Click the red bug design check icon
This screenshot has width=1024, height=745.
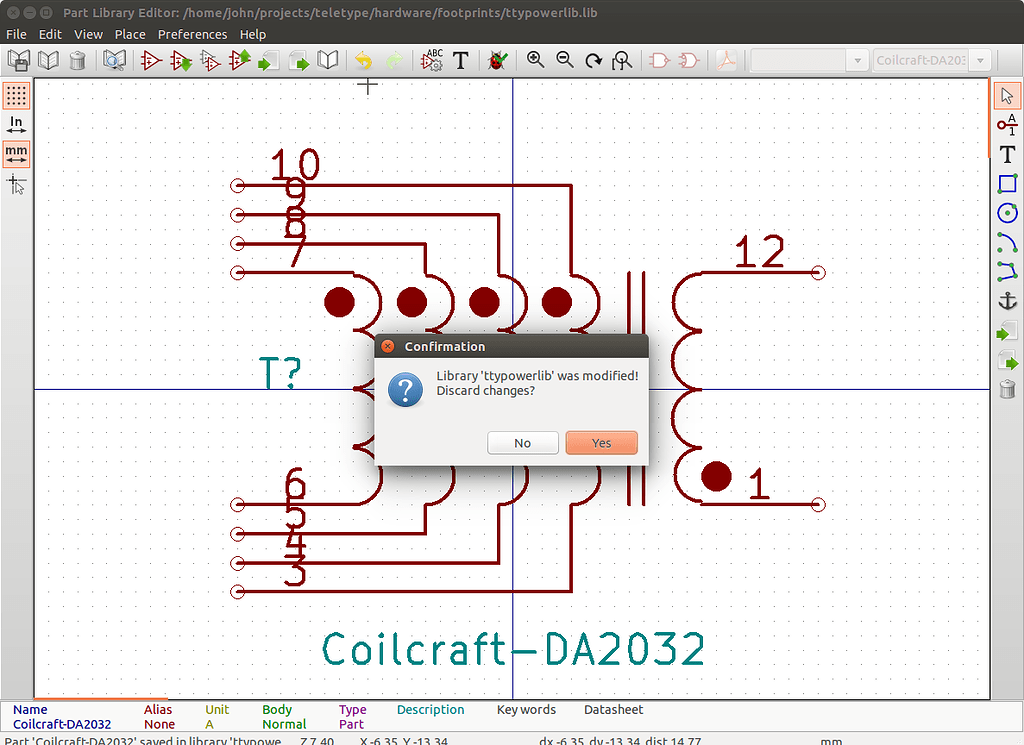coord(496,61)
